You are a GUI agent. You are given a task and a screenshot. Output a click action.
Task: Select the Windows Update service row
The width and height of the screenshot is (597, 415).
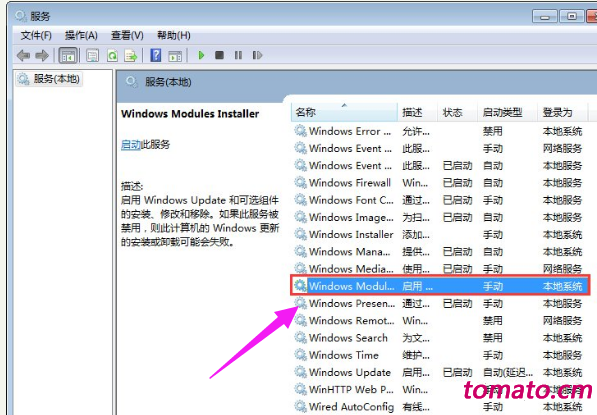441,372
